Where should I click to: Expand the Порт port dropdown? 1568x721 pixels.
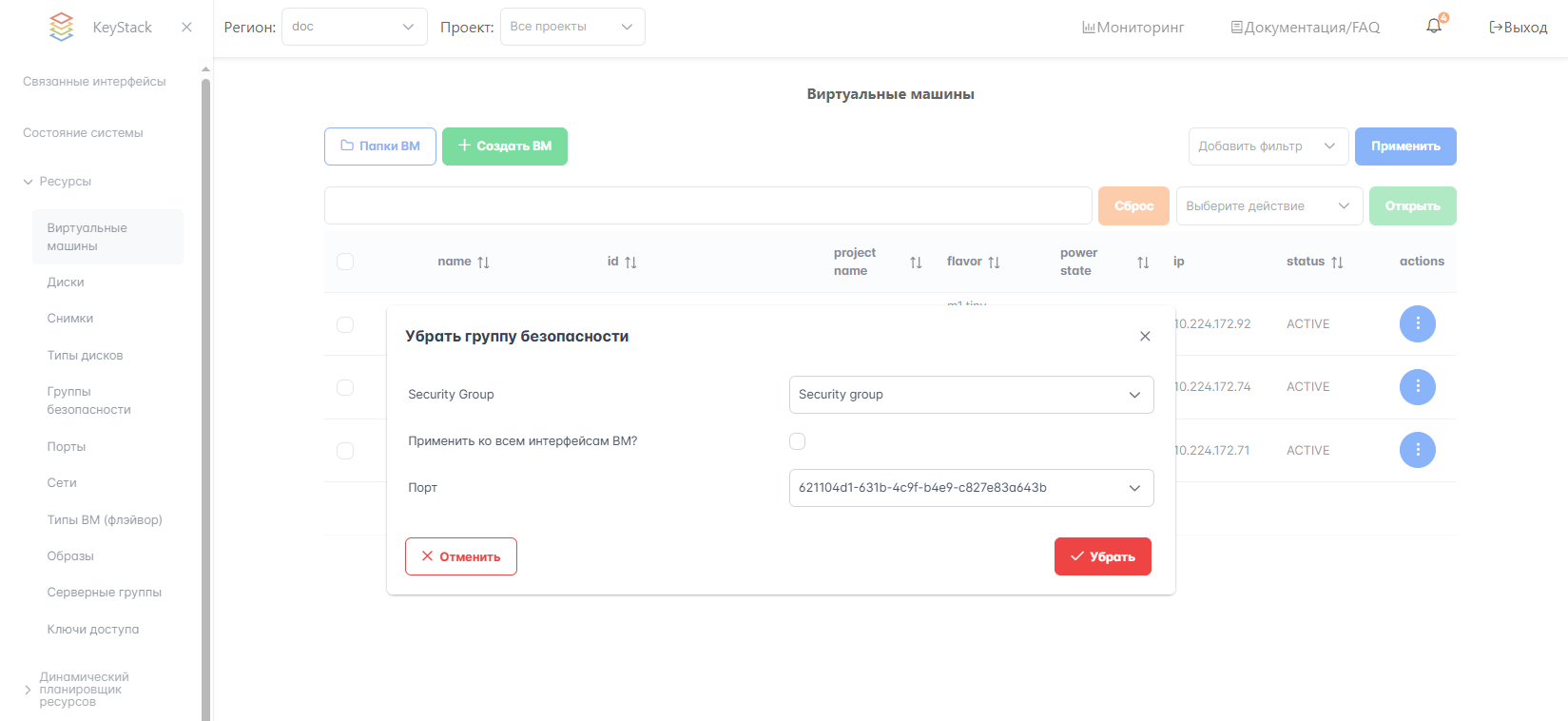tap(971, 488)
